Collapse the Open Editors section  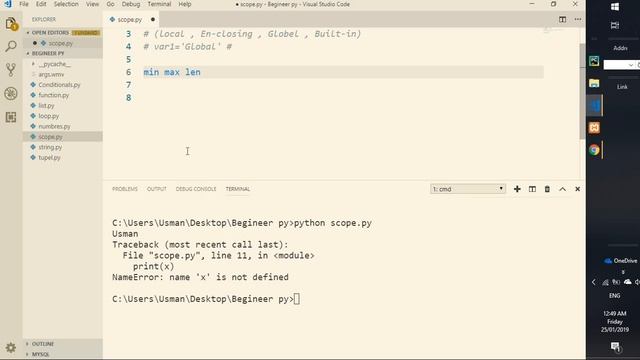coord(62,32)
